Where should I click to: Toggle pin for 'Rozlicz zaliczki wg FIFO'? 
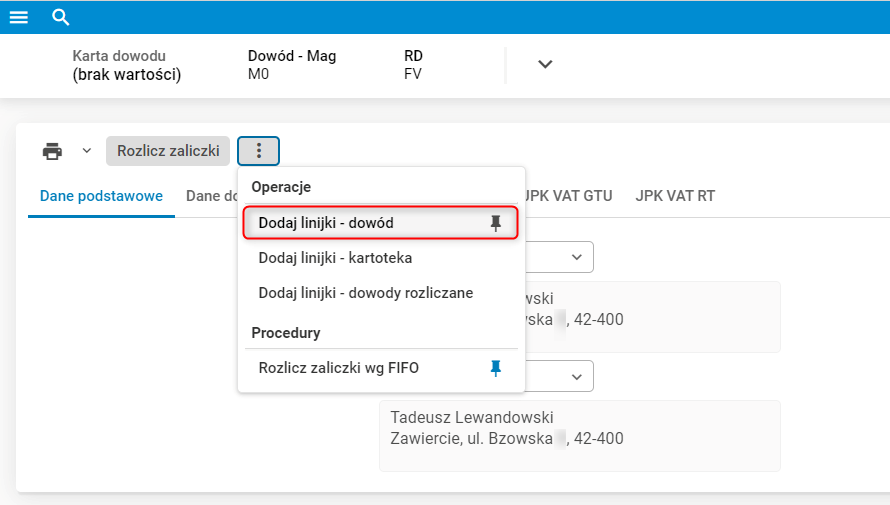[x=495, y=368]
